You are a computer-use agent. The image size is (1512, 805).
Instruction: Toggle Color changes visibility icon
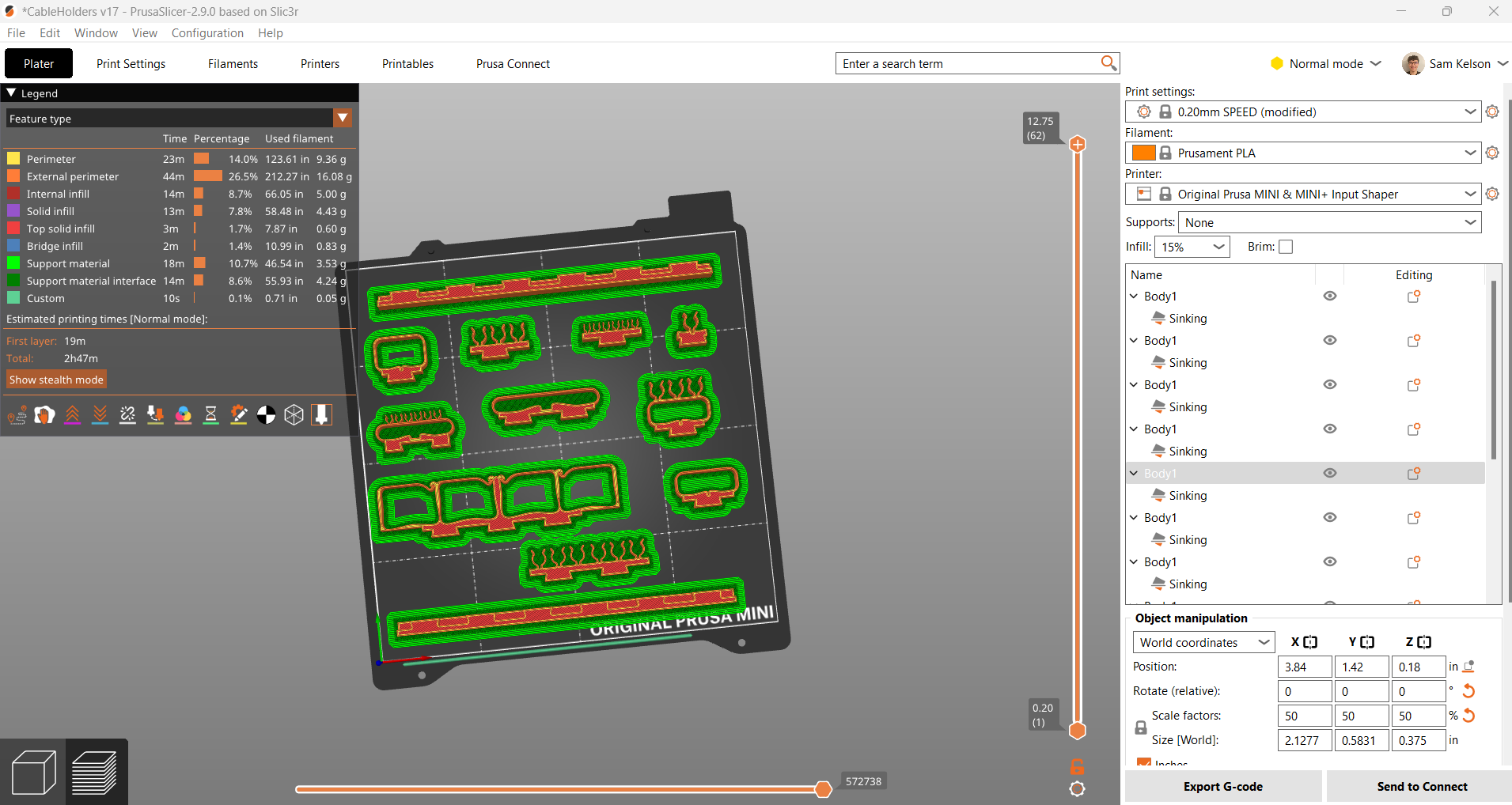[184, 415]
